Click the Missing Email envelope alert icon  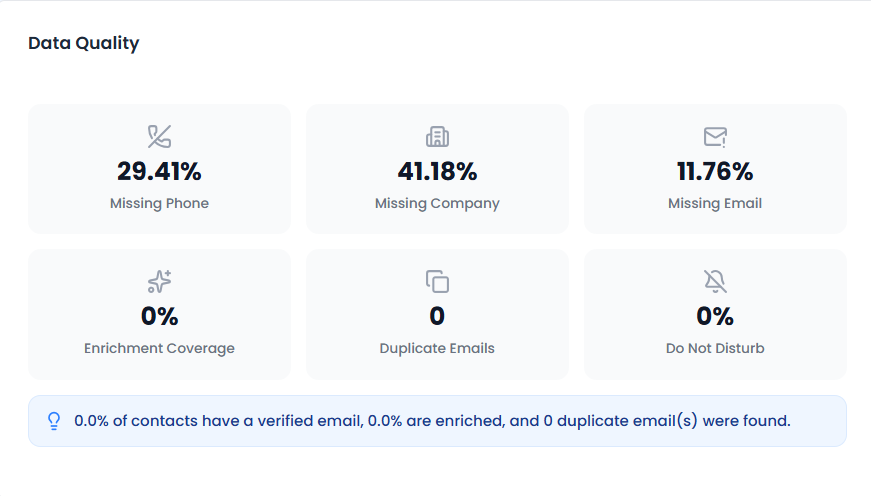(x=715, y=137)
